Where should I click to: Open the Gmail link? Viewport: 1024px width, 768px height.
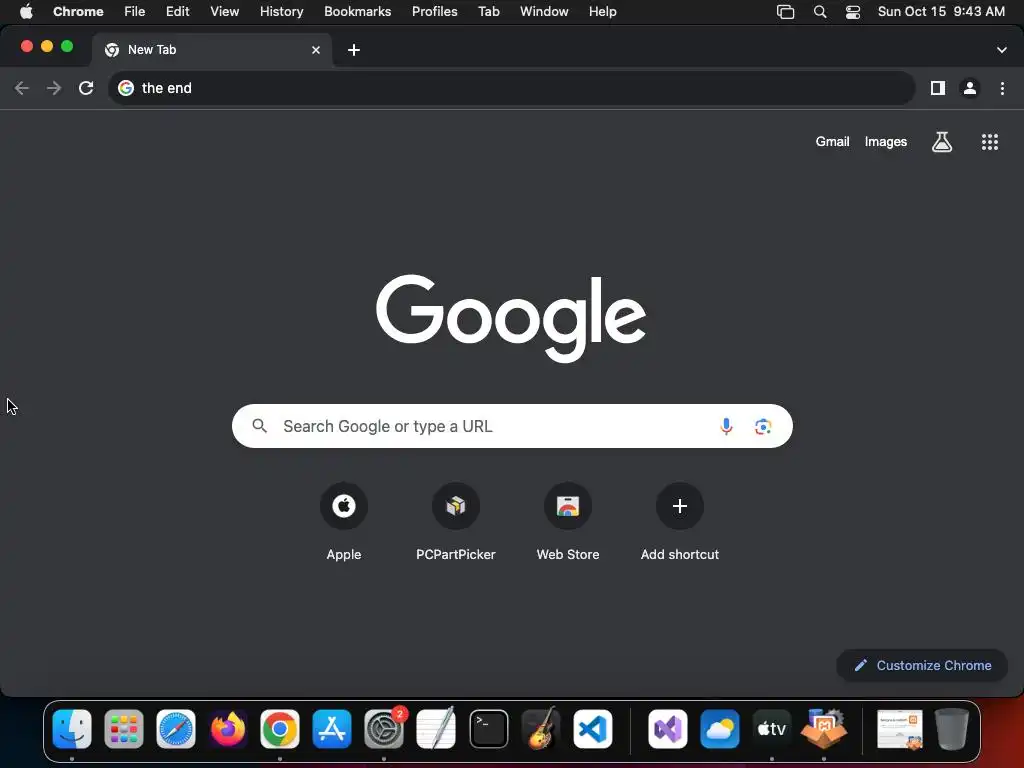(832, 142)
